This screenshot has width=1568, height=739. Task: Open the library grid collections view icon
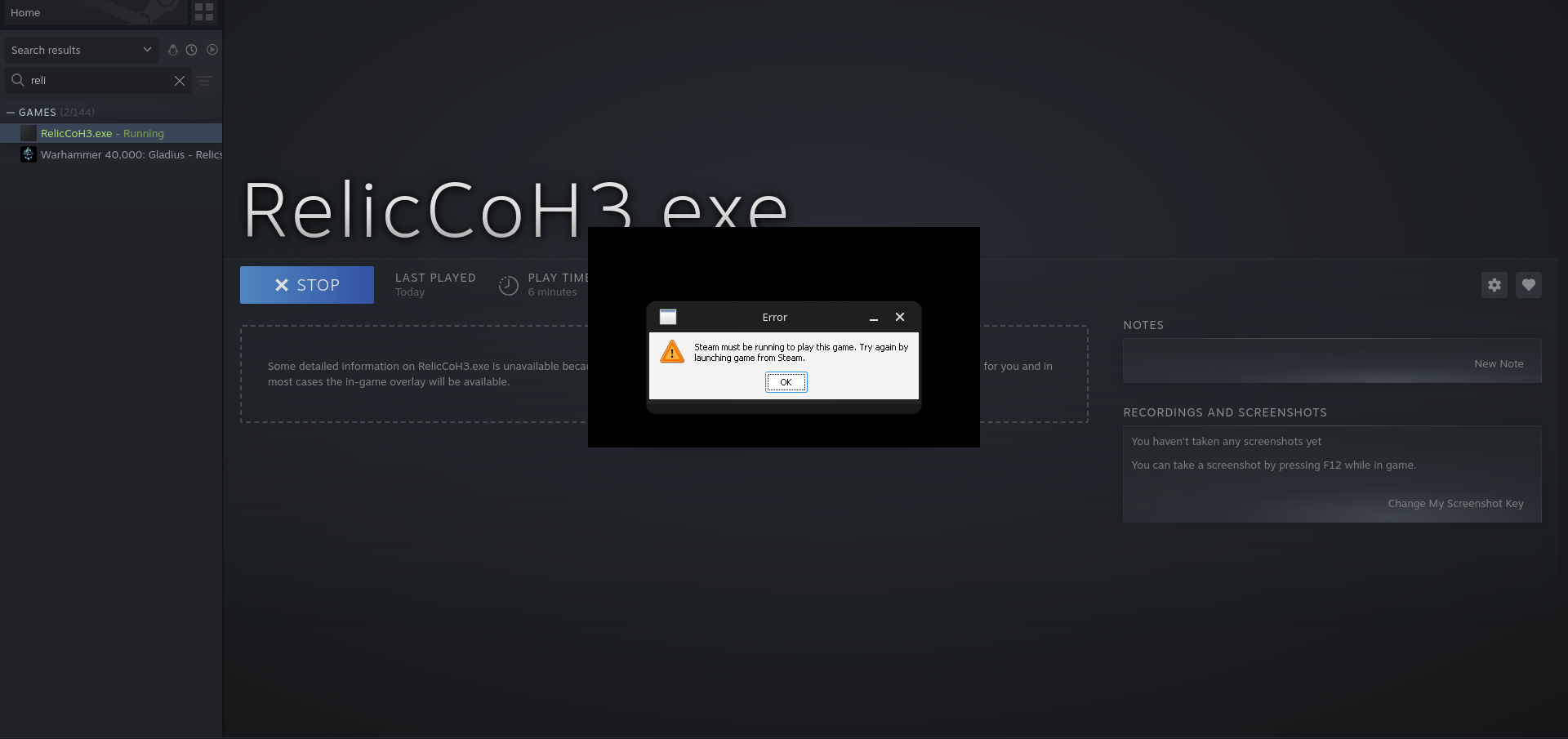pos(204,12)
